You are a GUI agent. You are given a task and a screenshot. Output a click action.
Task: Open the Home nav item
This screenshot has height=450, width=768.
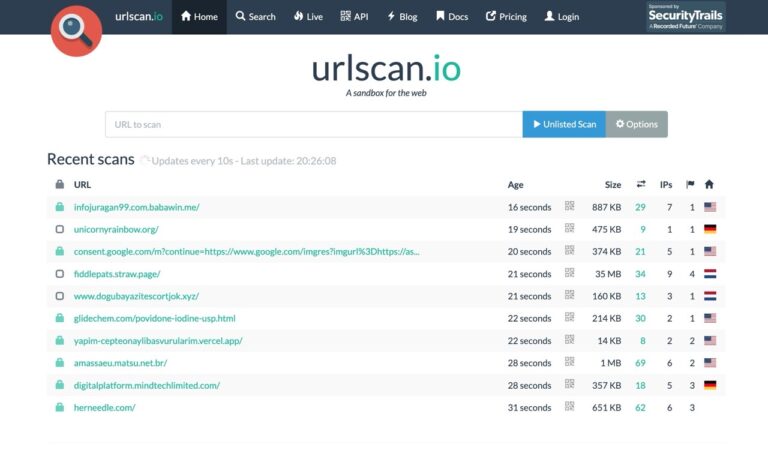[x=199, y=17]
